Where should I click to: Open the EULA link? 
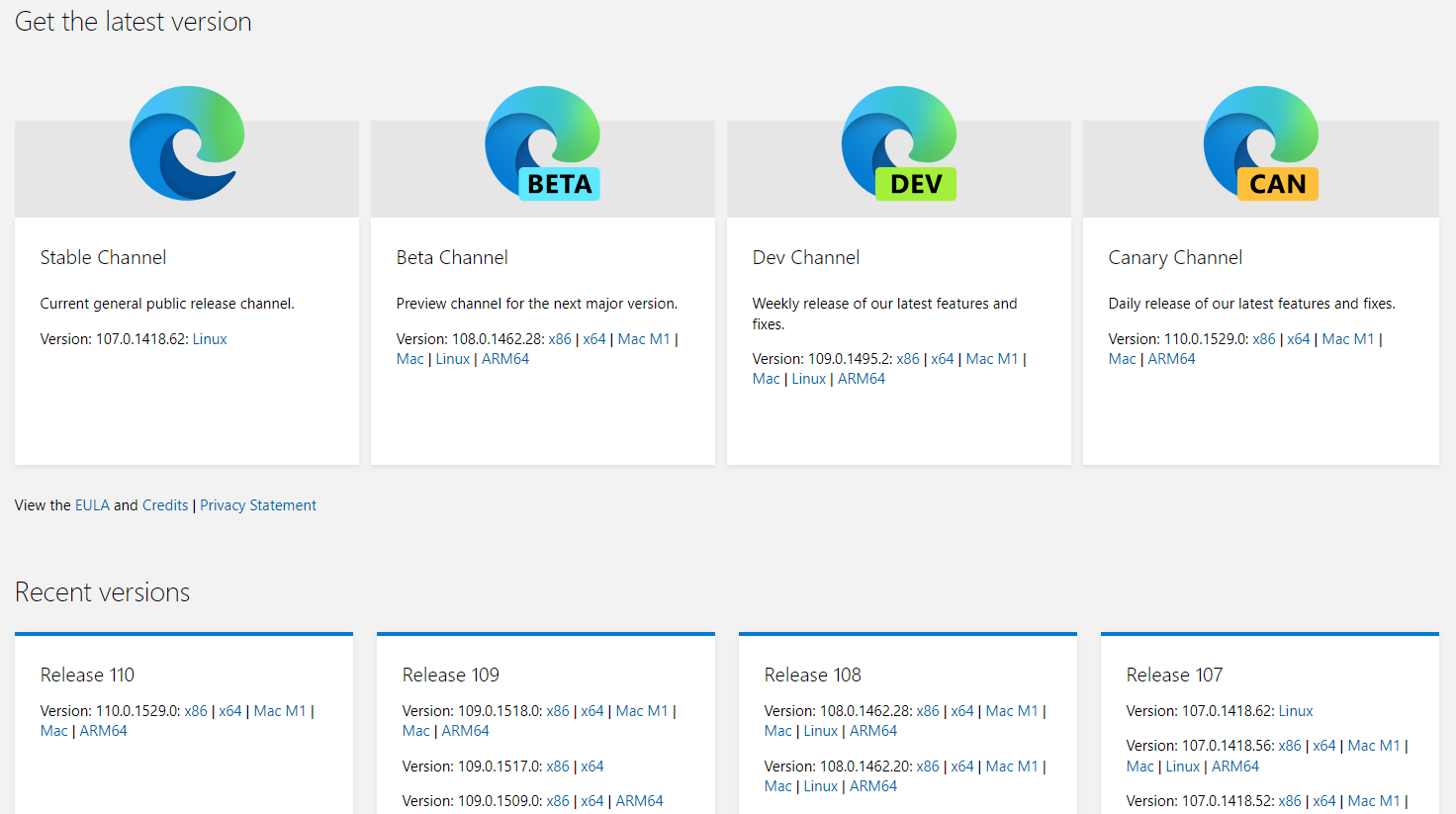point(92,505)
